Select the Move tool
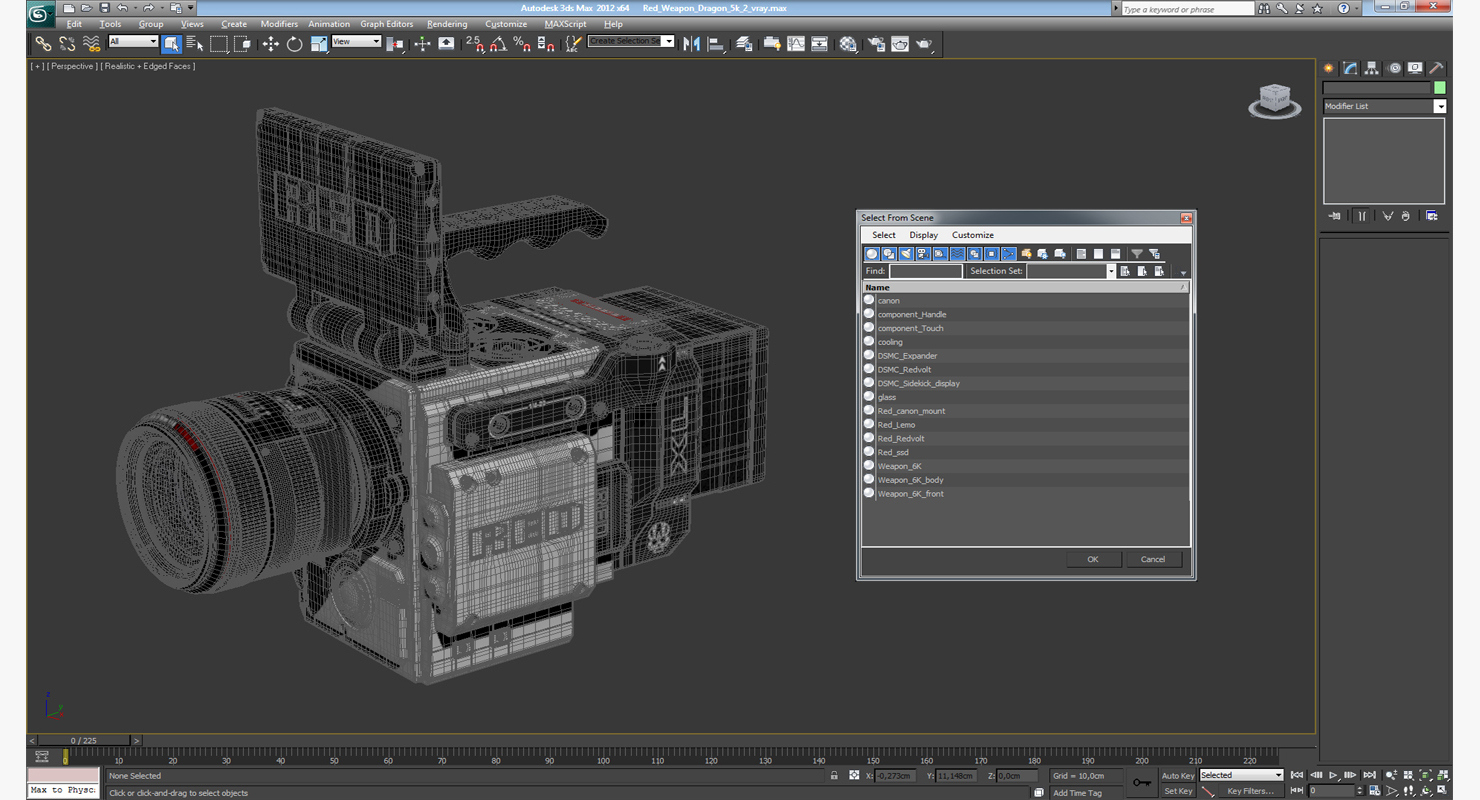Viewport: 1480px width, 800px height. click(x=270, y=44)
